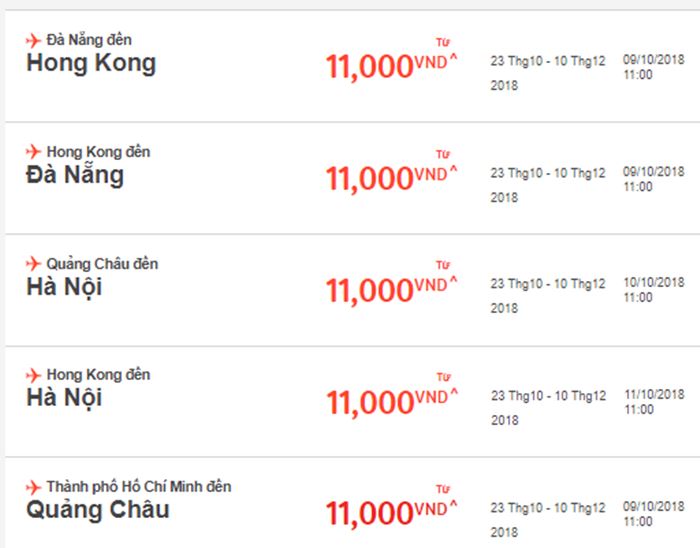Screen dimensions: 700x548
Task: Click travel period in the Đà Nẵng–Hong Kong row
Action: click(548, 73)
